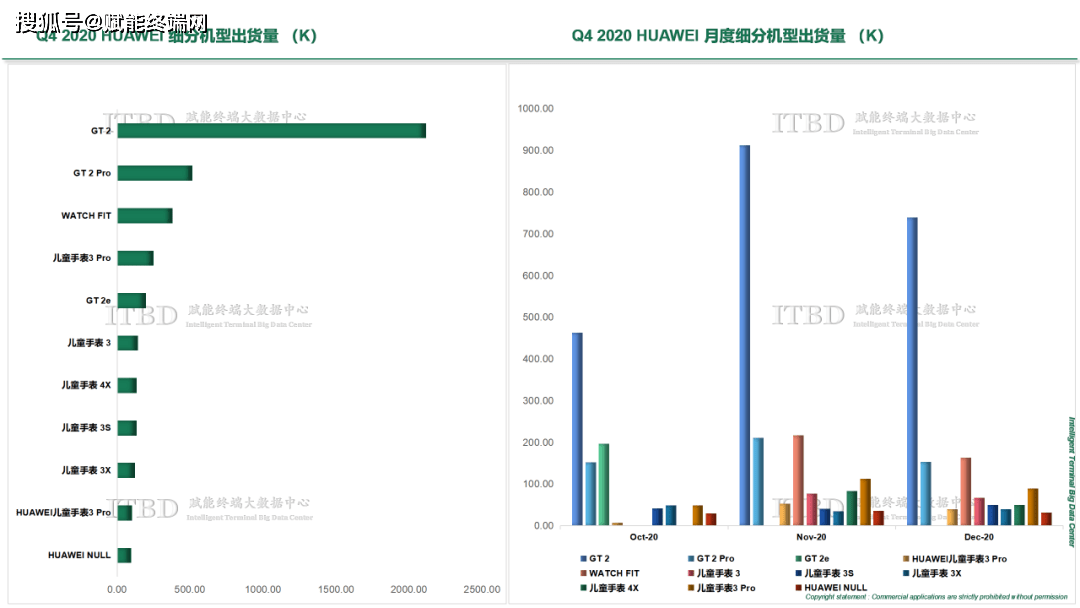This screenshot has height=608, width=1080.
Task: Select the 'HUAWEI NULL' axis label in left chart
Action: [79, 555]
